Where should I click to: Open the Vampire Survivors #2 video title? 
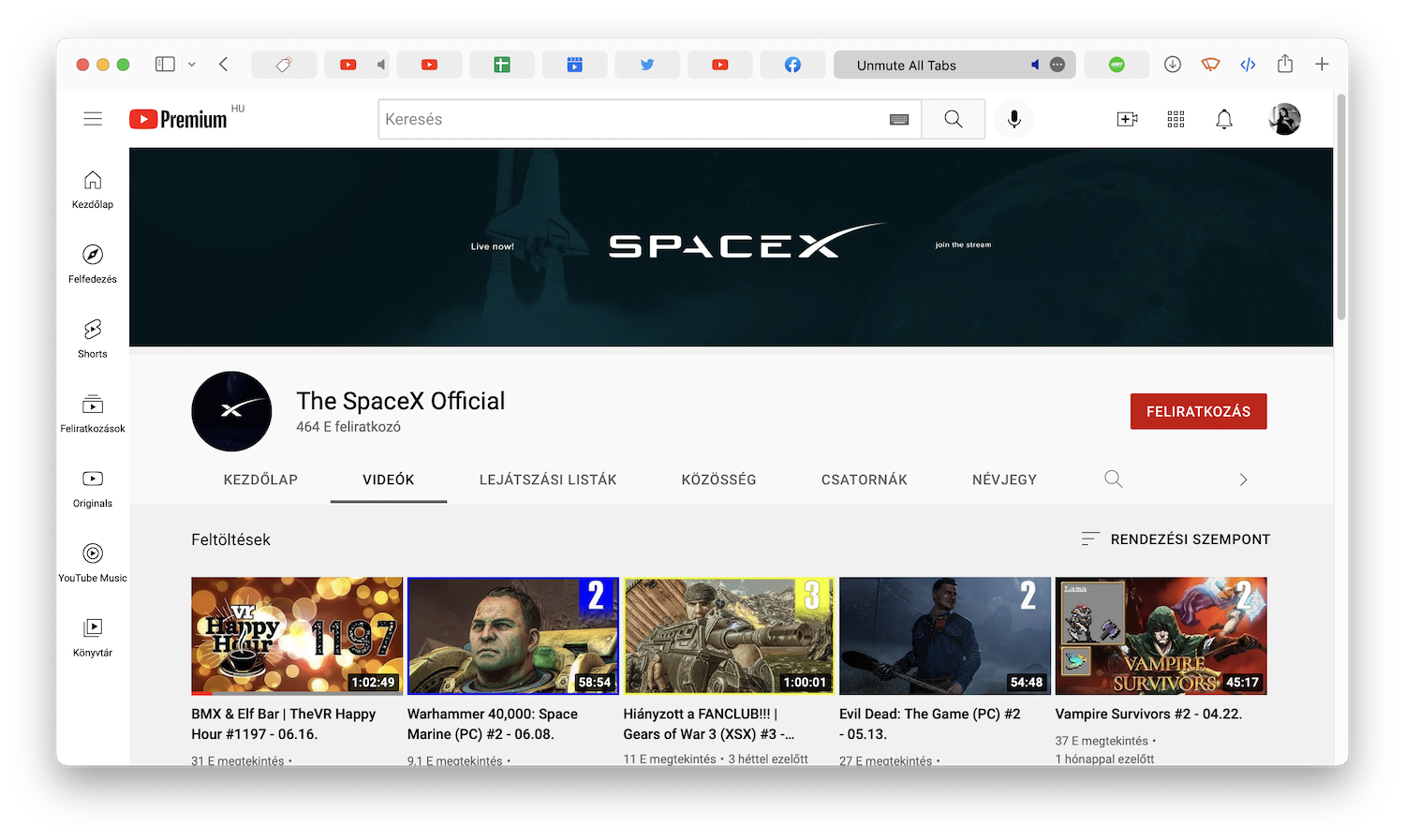click(1147, 714)
